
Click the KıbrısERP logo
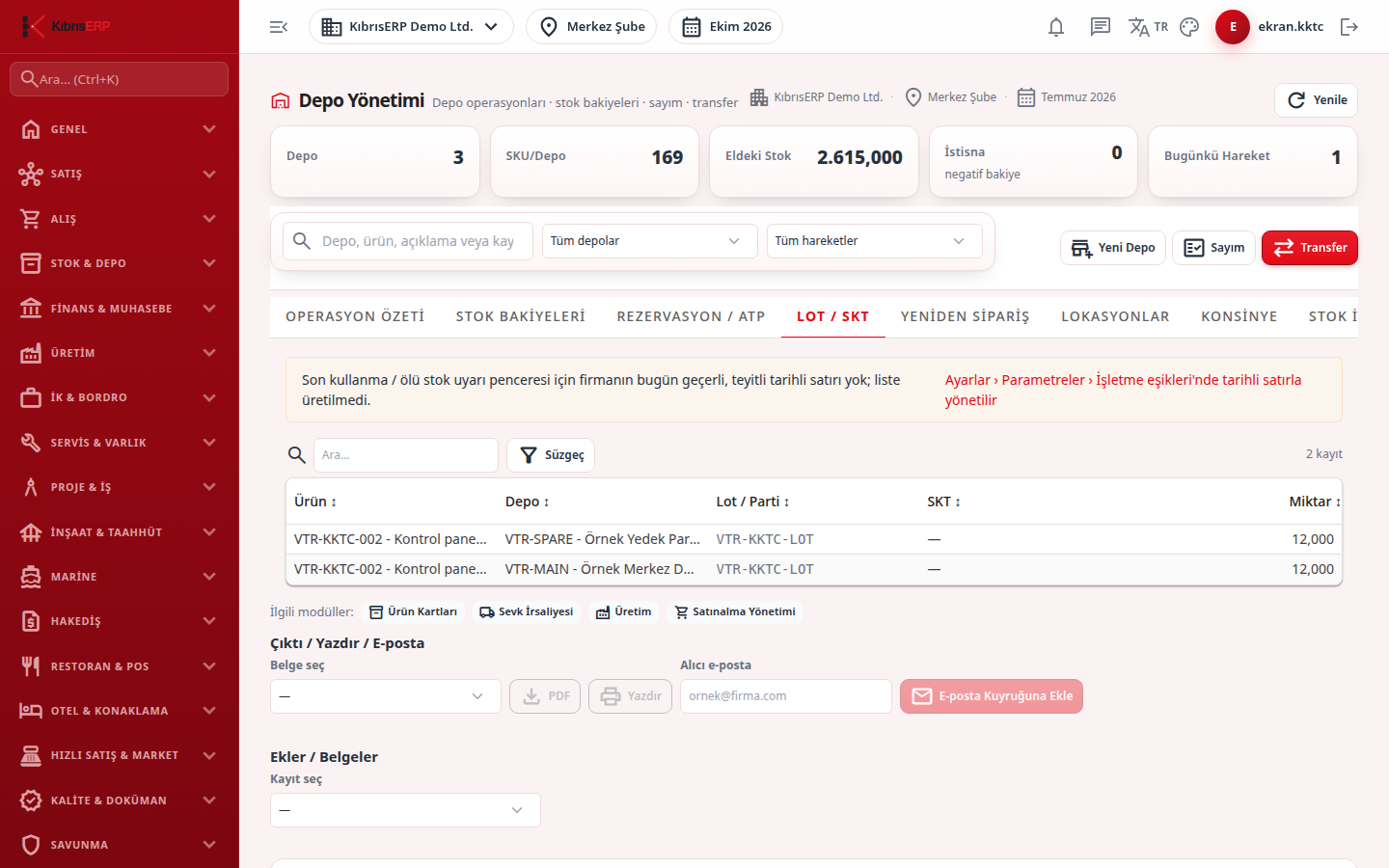66,26
